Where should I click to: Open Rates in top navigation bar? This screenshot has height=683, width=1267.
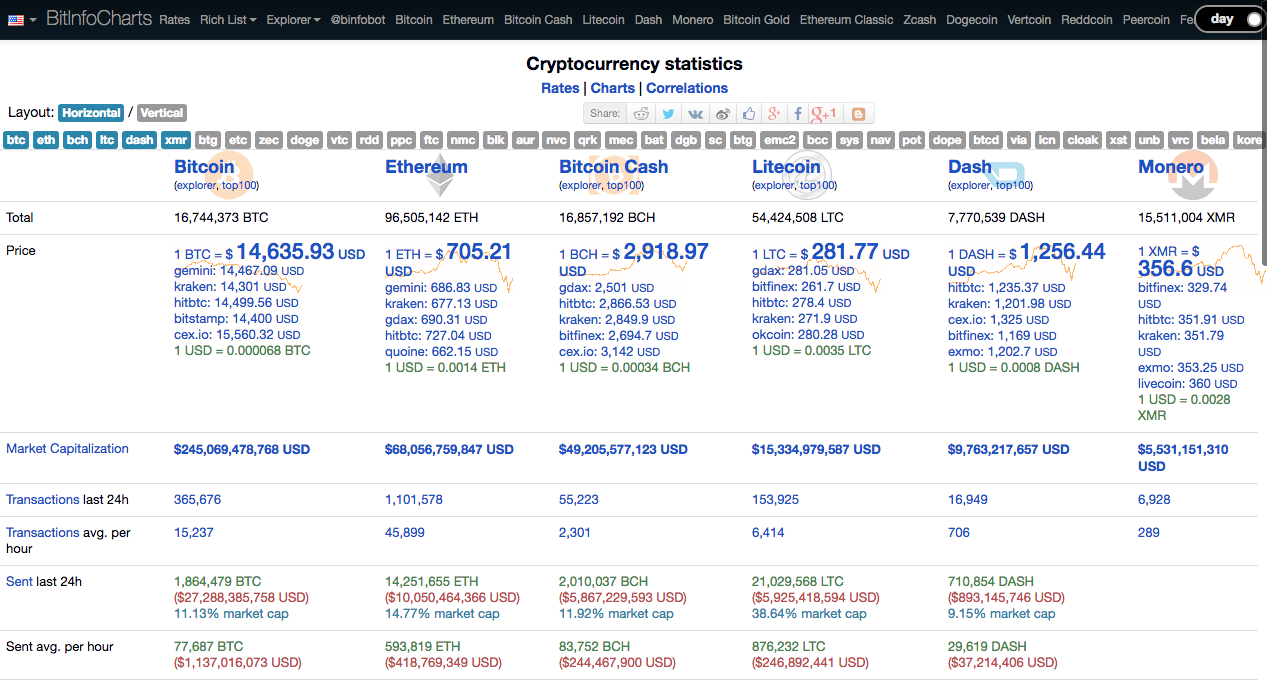[x=175, y=19]
